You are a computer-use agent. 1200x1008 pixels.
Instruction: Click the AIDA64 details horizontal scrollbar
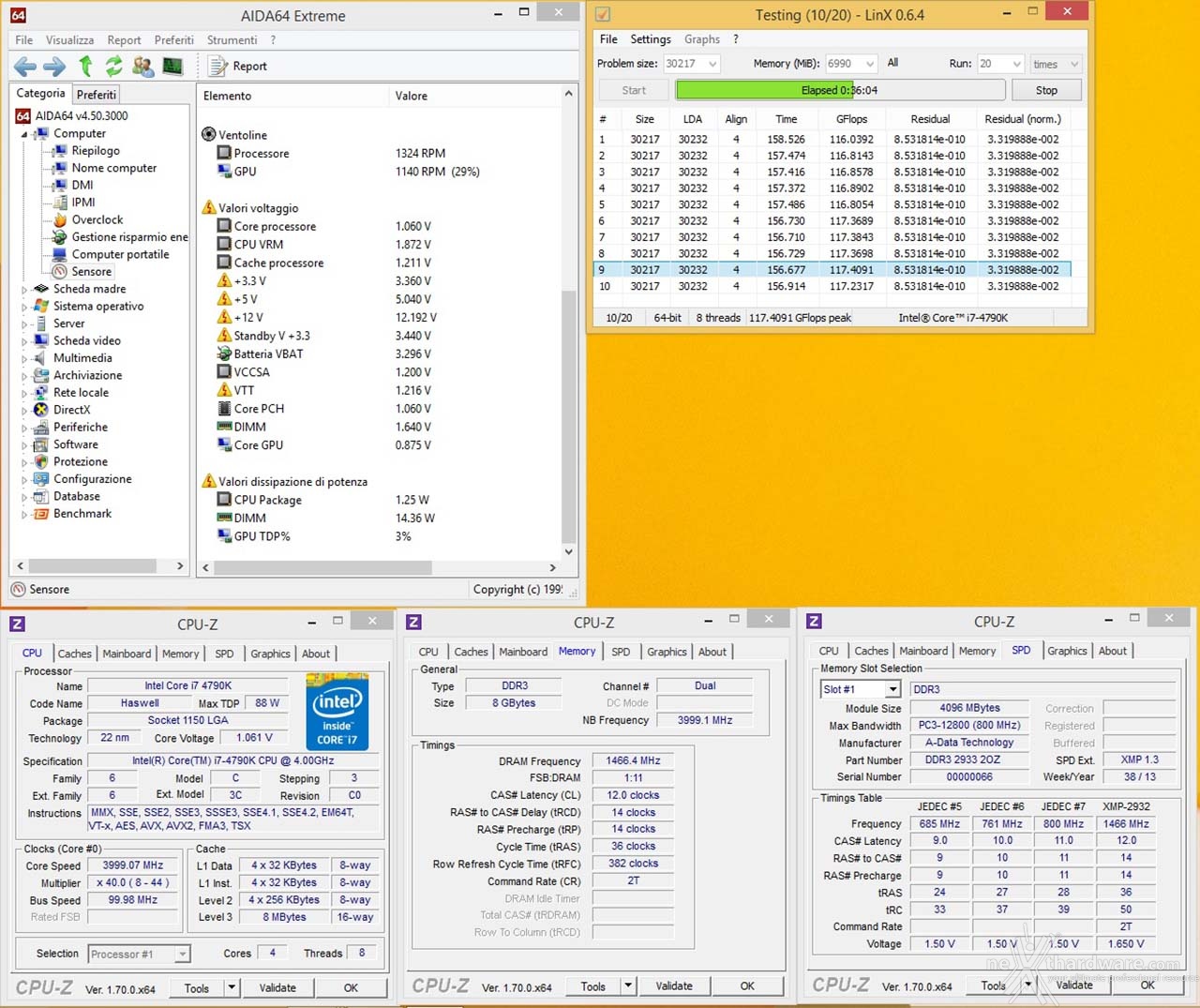pyautogui.click(x=381, y=567)
